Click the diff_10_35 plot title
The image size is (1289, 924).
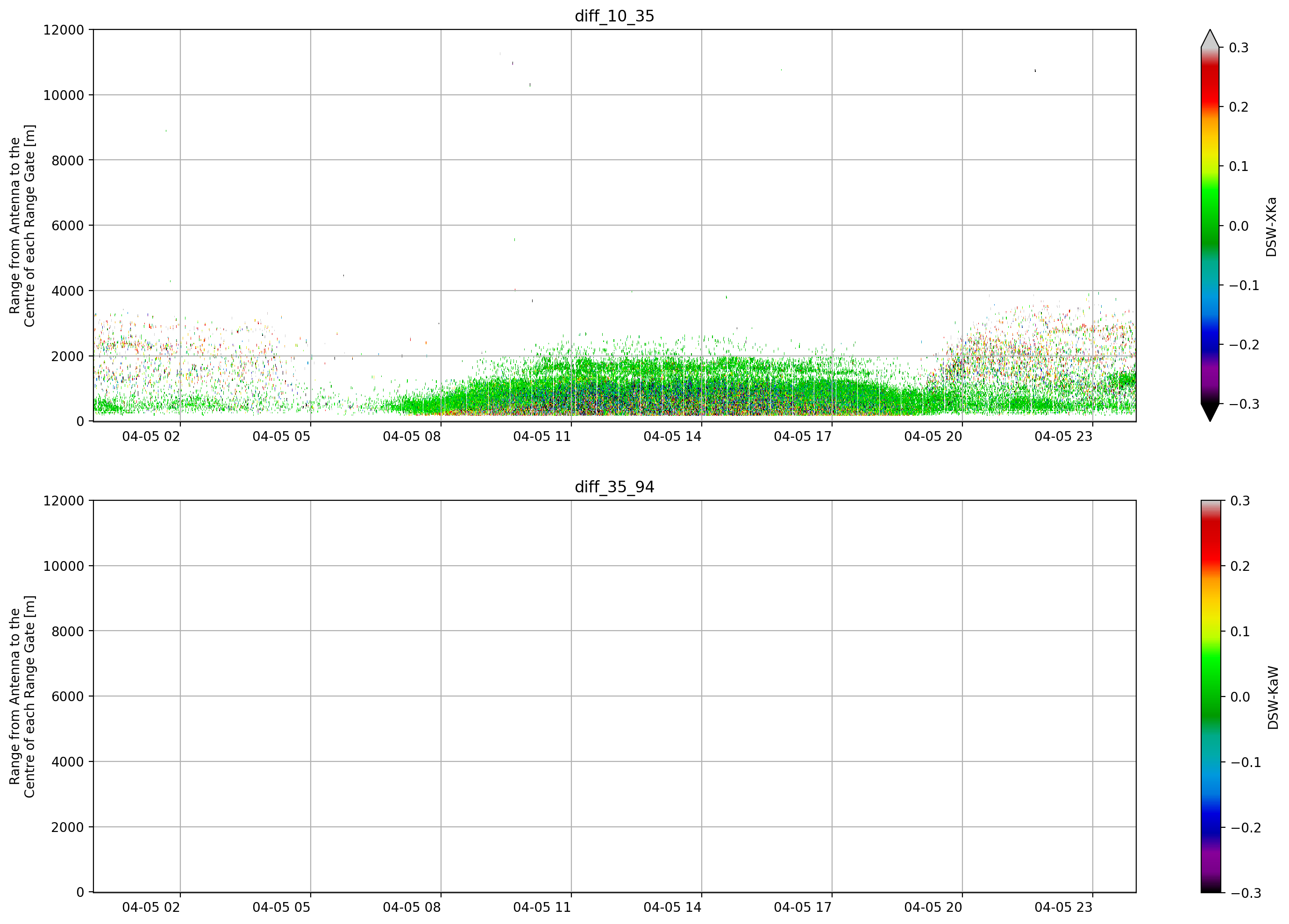coord(614,16)
